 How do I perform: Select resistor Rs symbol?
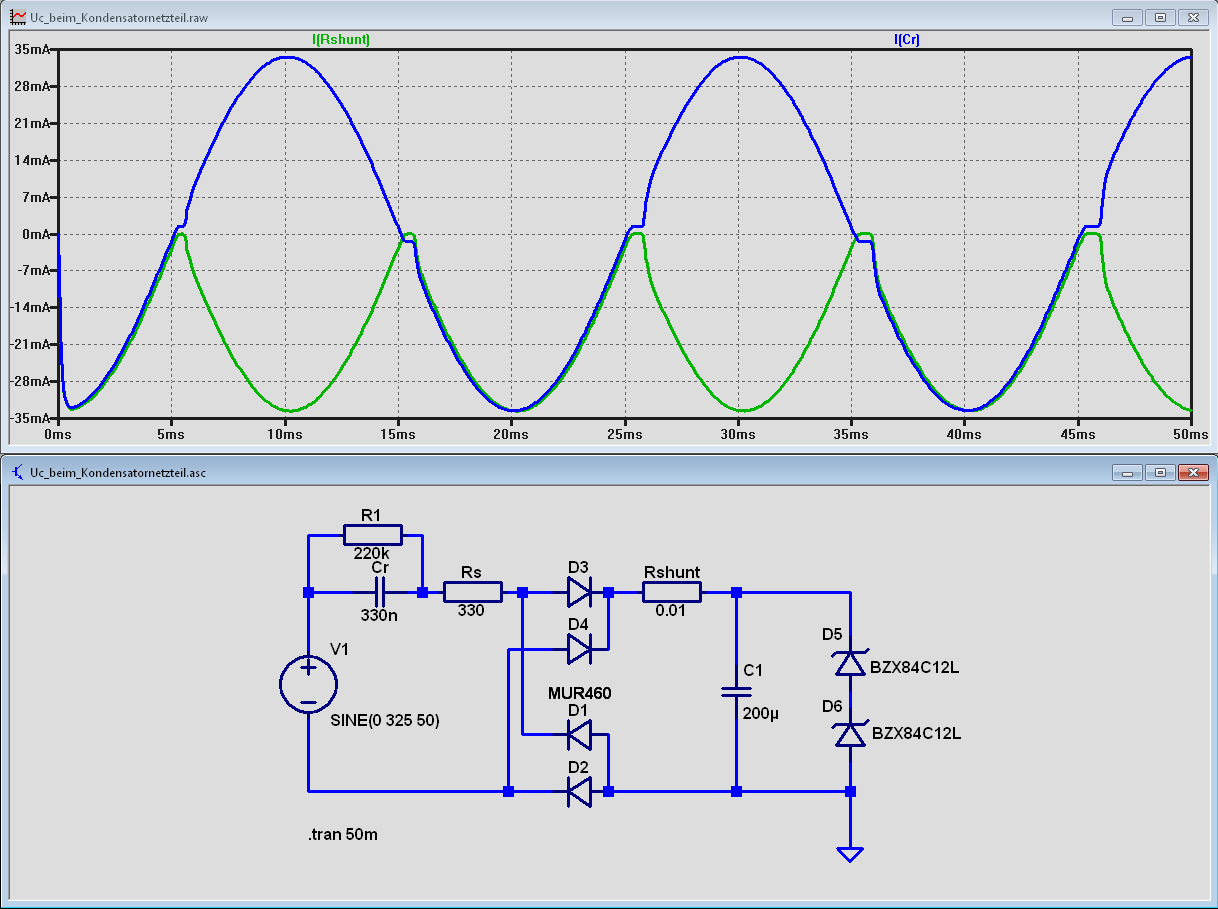coord(472,593)
